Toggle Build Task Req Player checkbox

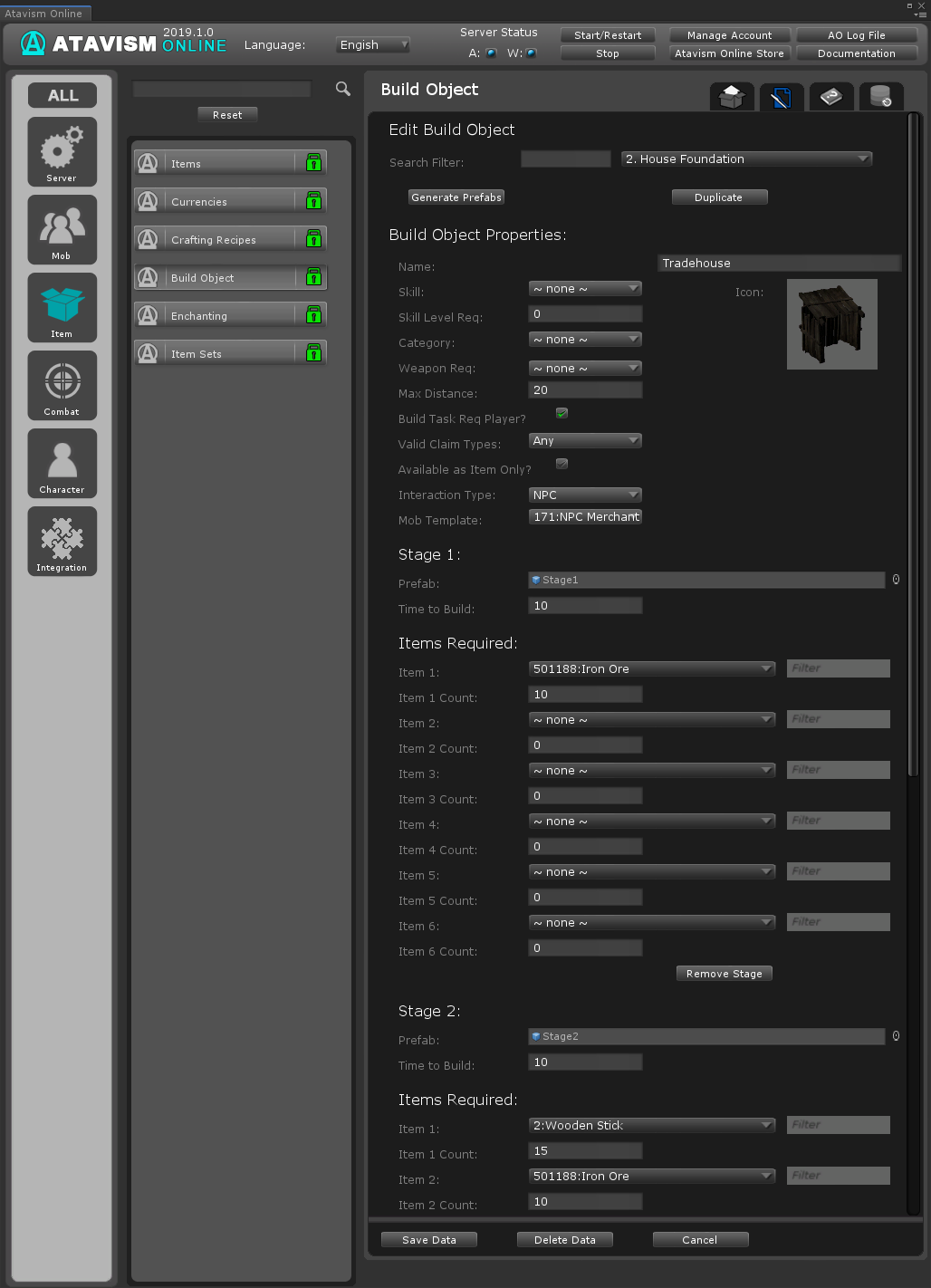pyautogui.click(x=561, y=413)
